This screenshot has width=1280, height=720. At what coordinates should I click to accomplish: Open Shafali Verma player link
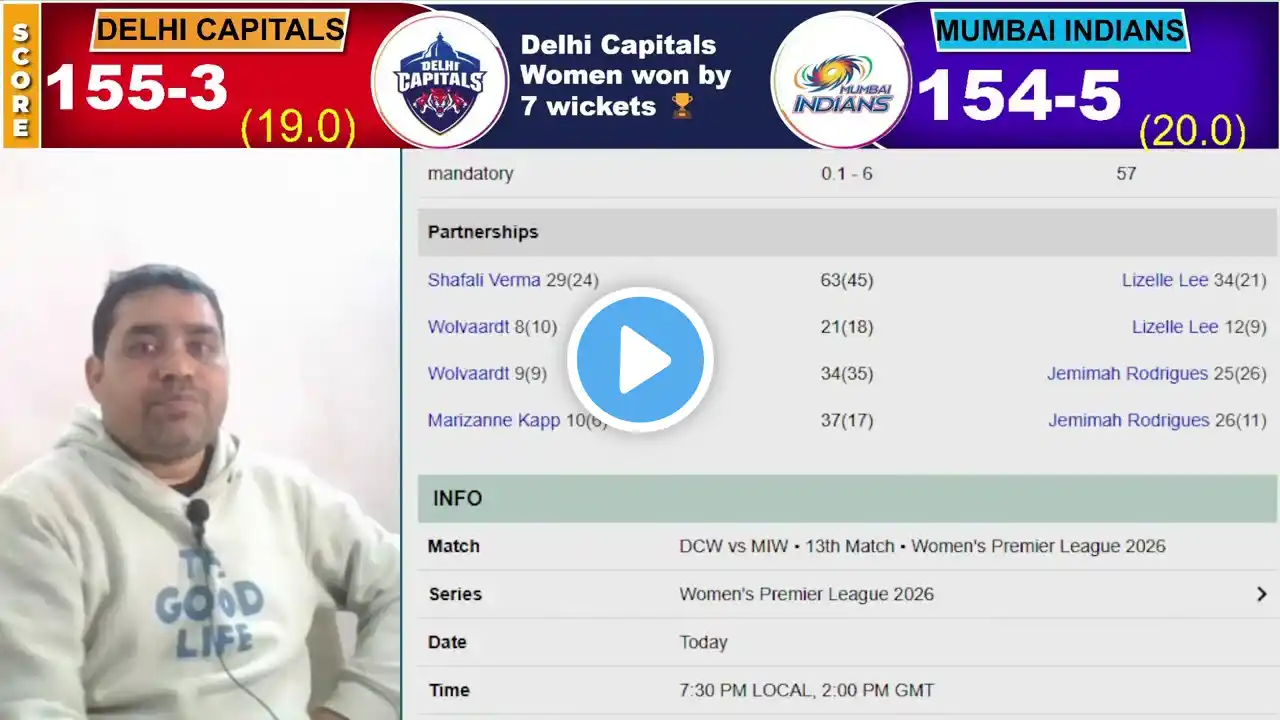click(484, 280)
